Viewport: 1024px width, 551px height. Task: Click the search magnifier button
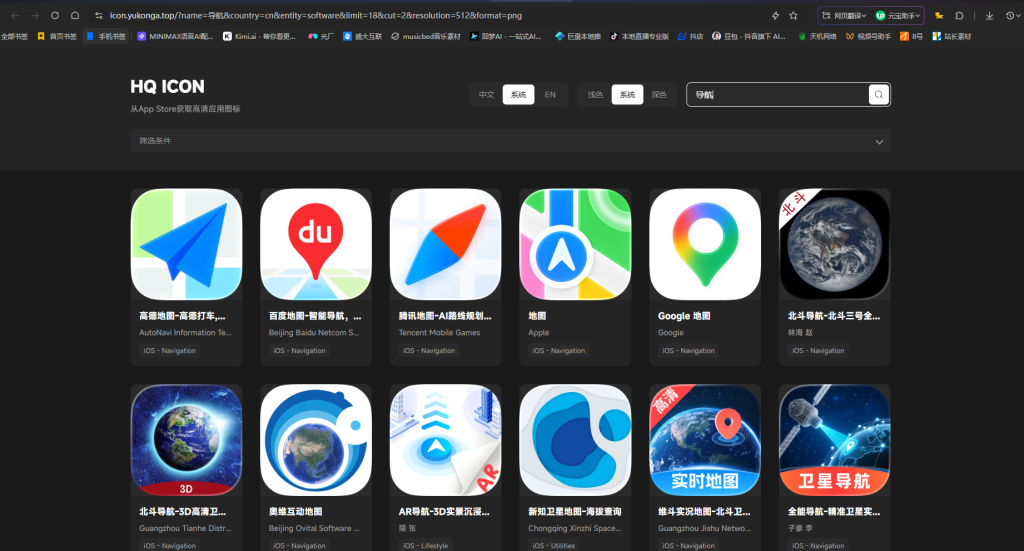pyautogui.click(x=878, y=95)
